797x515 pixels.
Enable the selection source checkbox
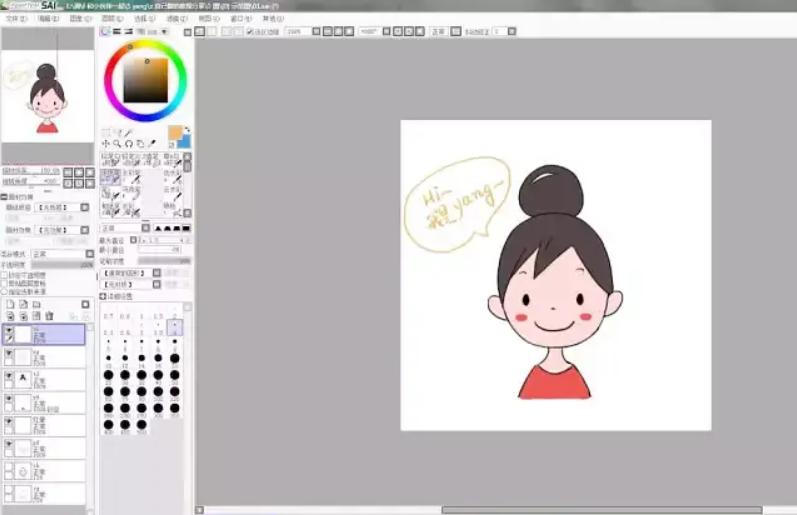pyautogui.click(x=4, y=291)
